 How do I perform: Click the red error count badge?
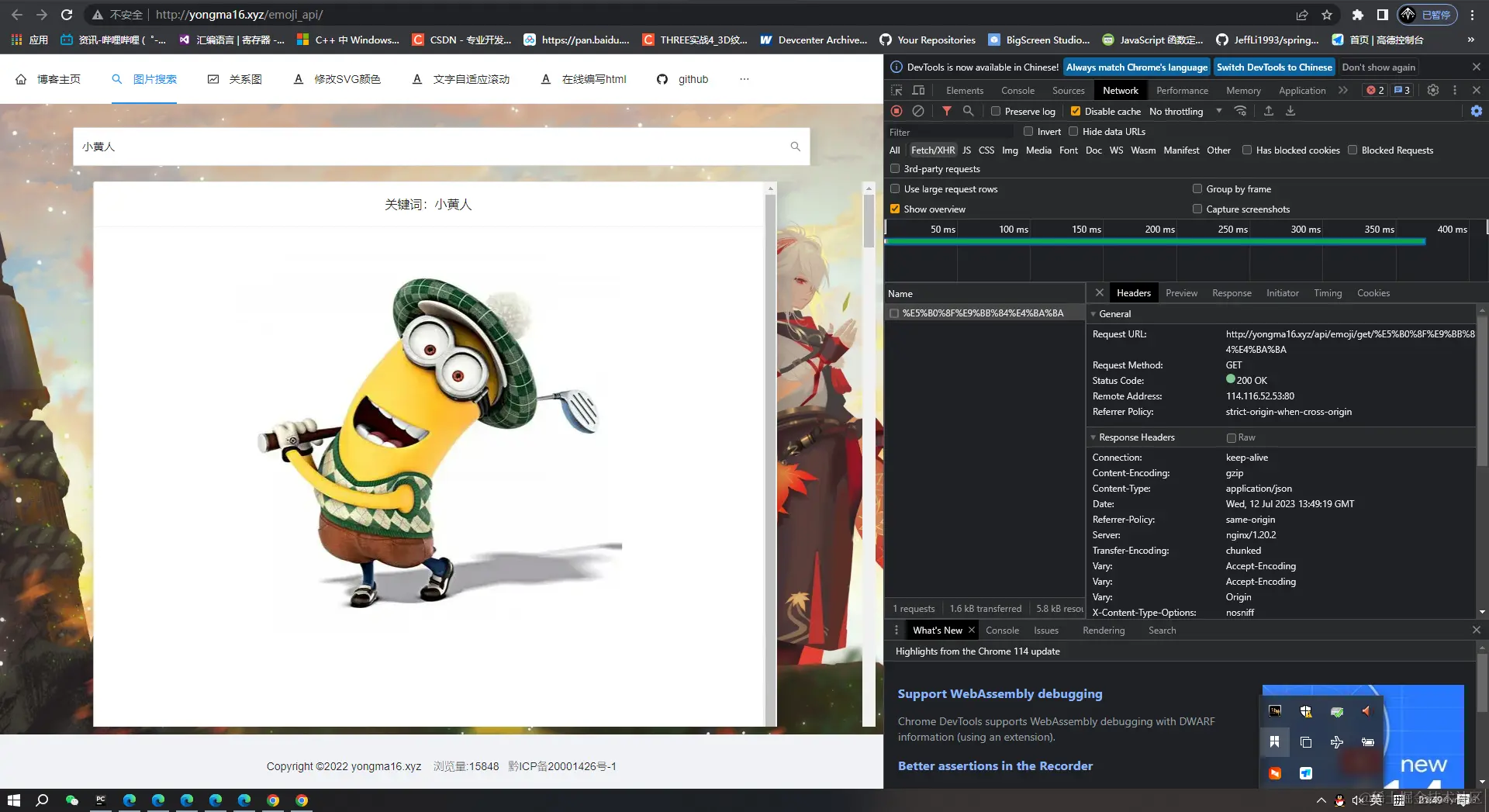coord(1376,90)
